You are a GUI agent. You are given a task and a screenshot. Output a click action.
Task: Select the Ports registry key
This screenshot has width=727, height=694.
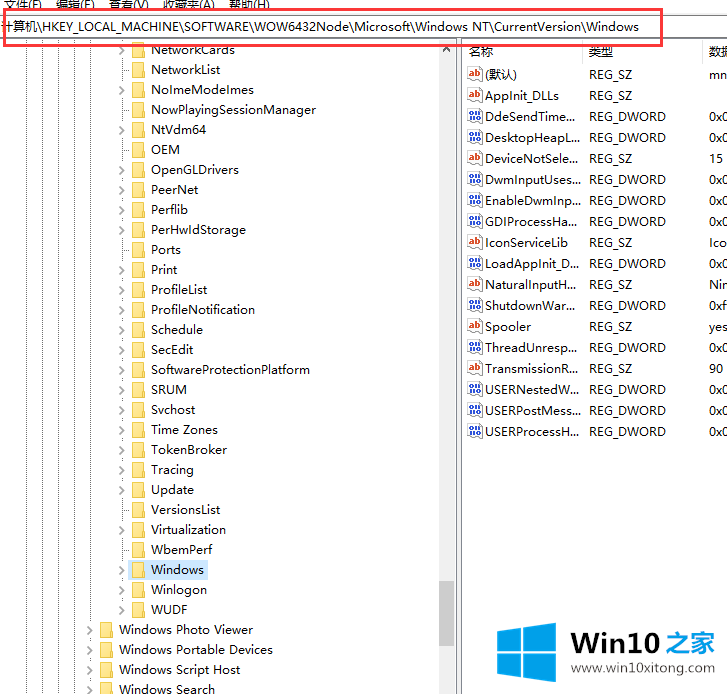pos(166,249)
